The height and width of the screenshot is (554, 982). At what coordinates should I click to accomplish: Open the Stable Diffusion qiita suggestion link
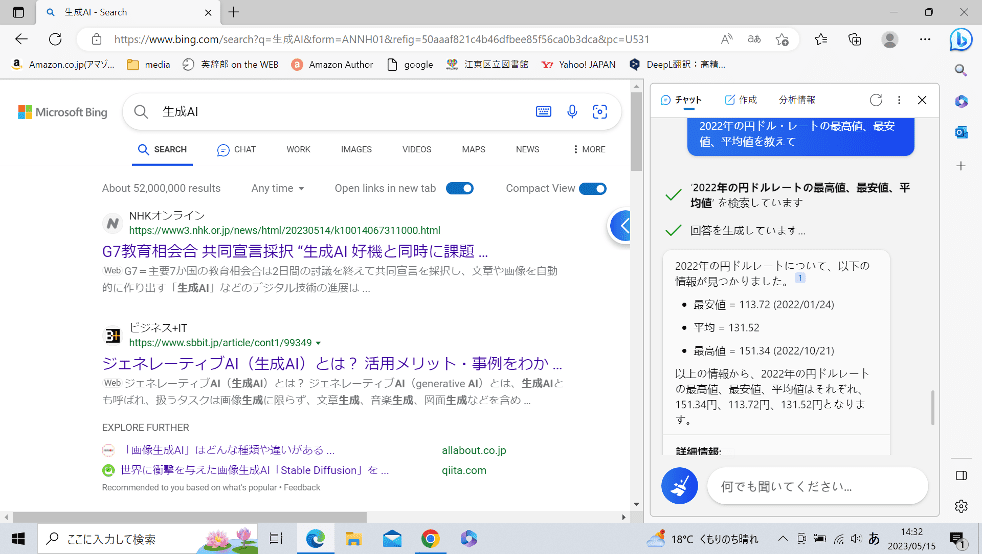254,470
